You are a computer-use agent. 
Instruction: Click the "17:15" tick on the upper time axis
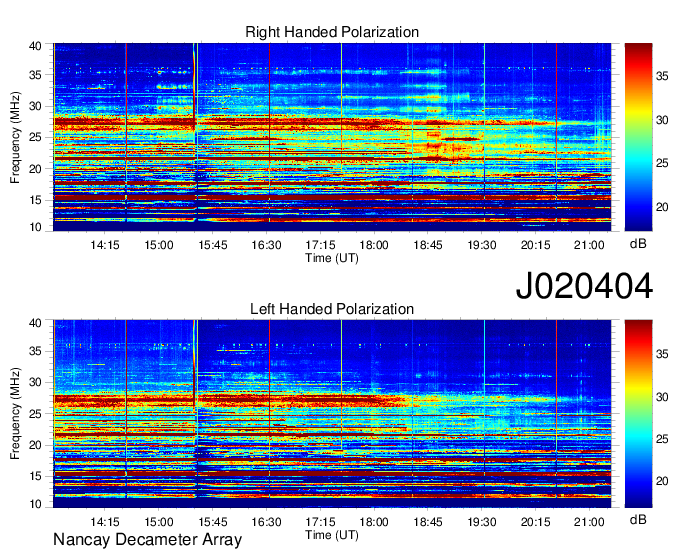pyautogui.click(x=320, y=245)
